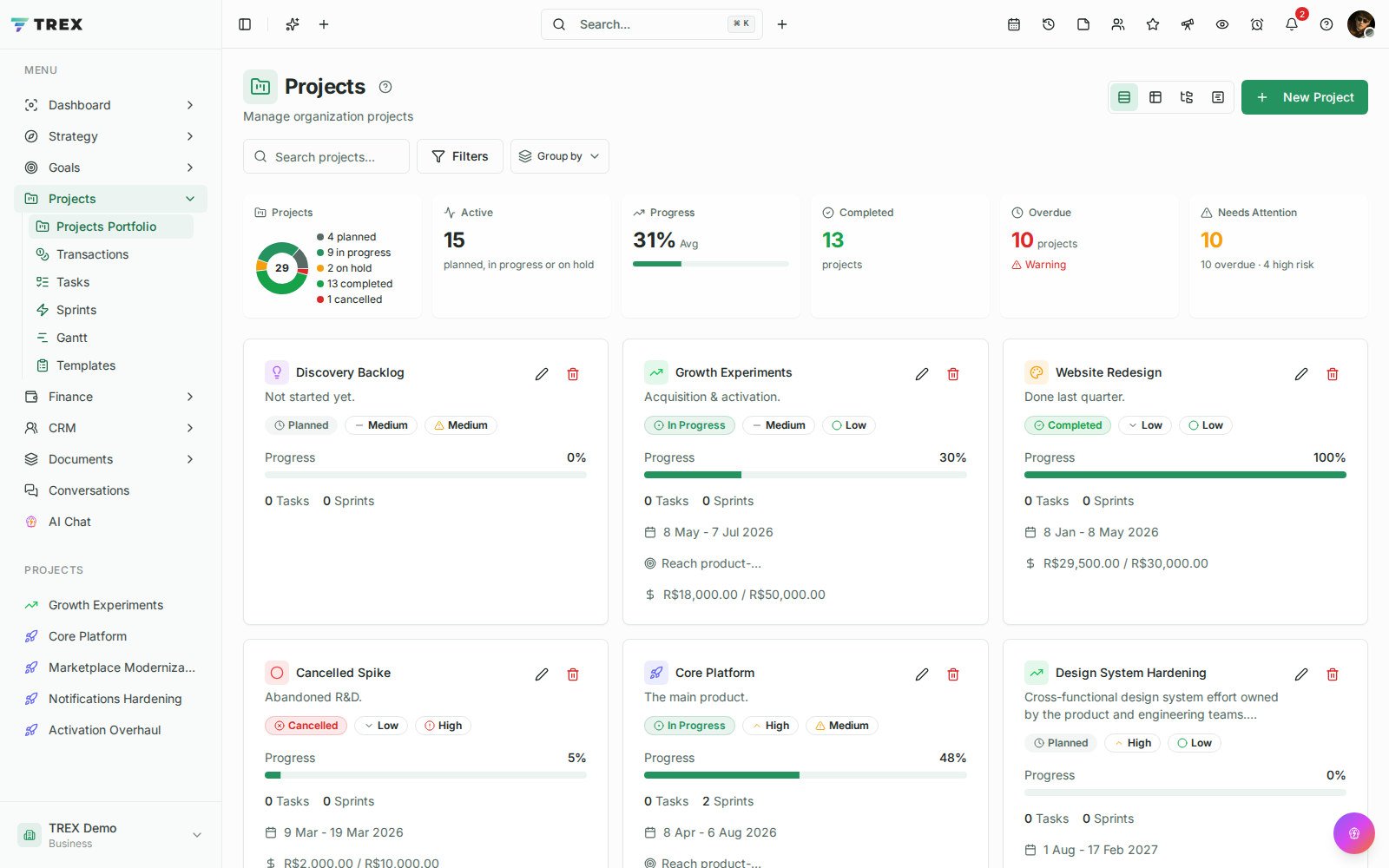Switch to table view

[1155, 97]
